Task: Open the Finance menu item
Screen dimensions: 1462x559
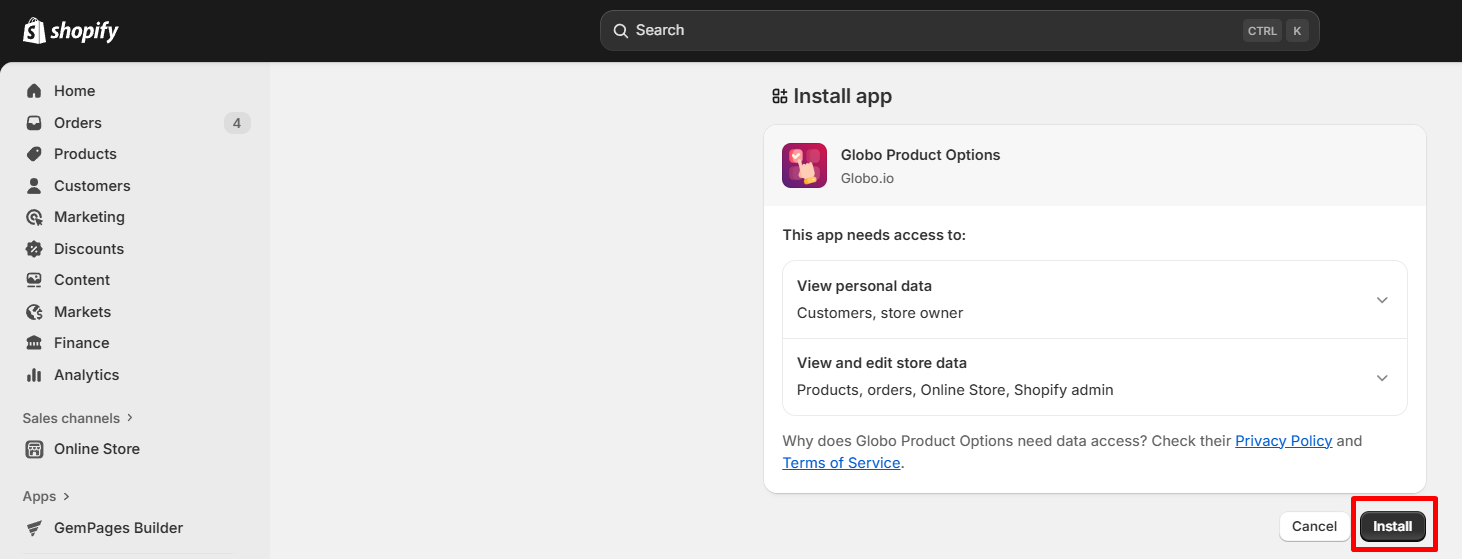Action: (81, 343)
